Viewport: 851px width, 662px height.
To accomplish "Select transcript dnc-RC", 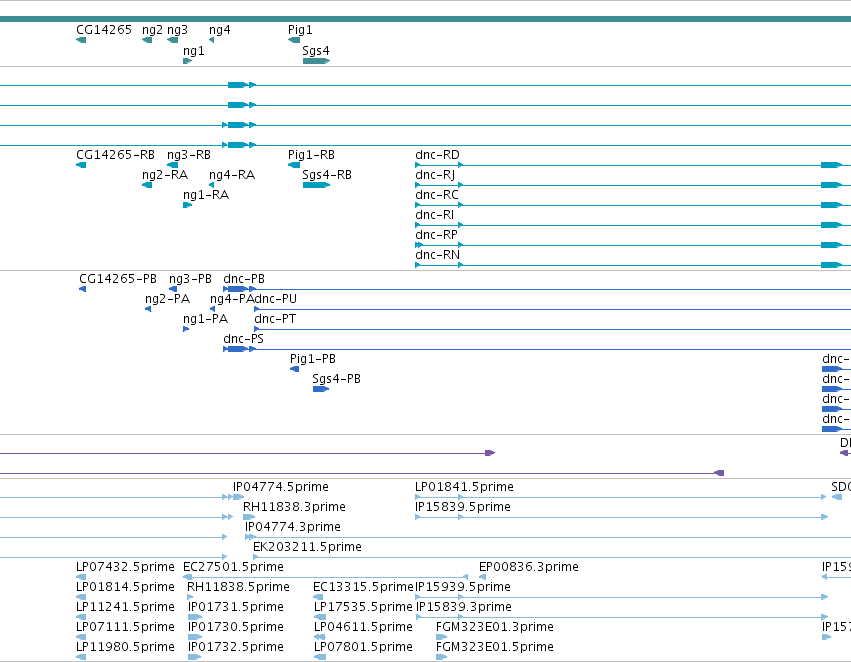I will (437, 195).
